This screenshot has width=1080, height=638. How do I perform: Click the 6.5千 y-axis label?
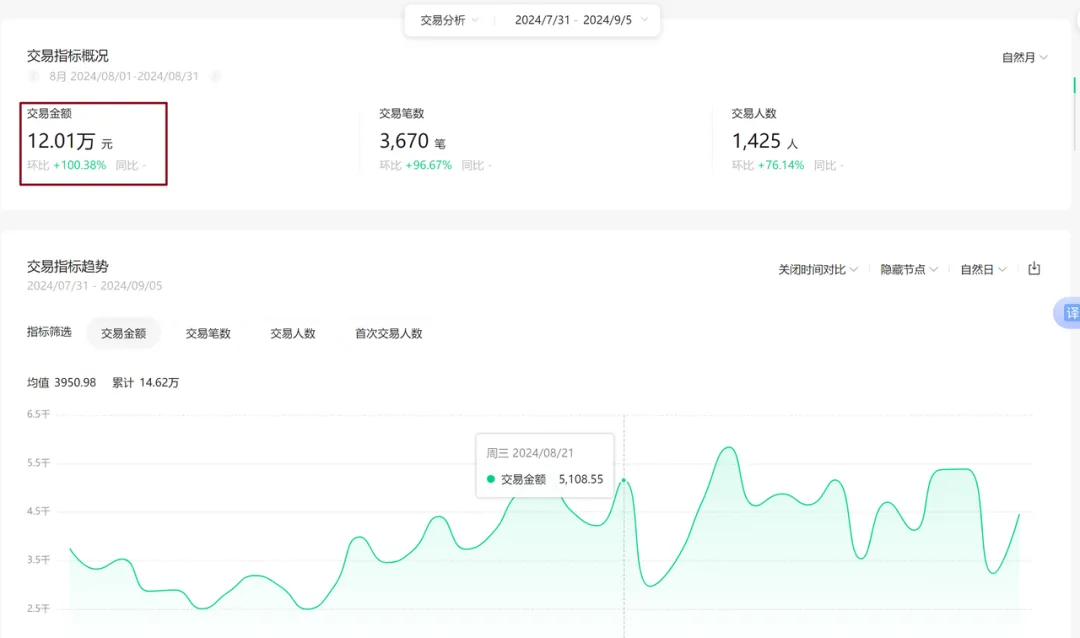(x=39, y=414)
